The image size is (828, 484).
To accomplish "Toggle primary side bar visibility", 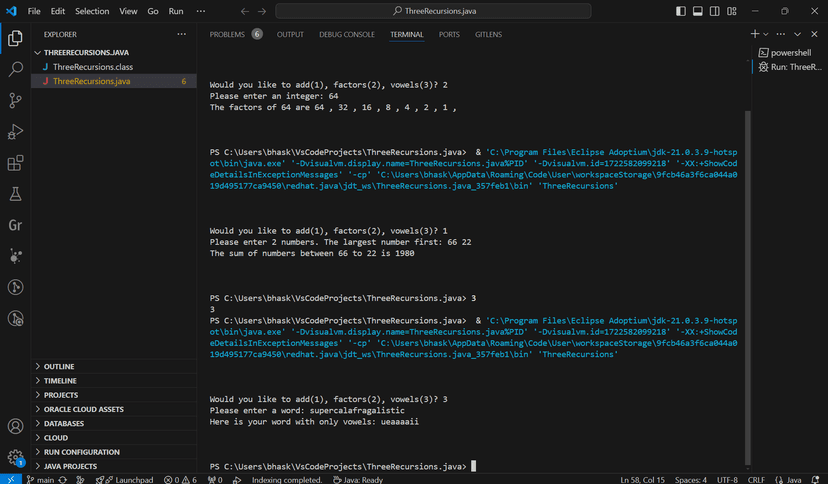I will tap(681, 11).
